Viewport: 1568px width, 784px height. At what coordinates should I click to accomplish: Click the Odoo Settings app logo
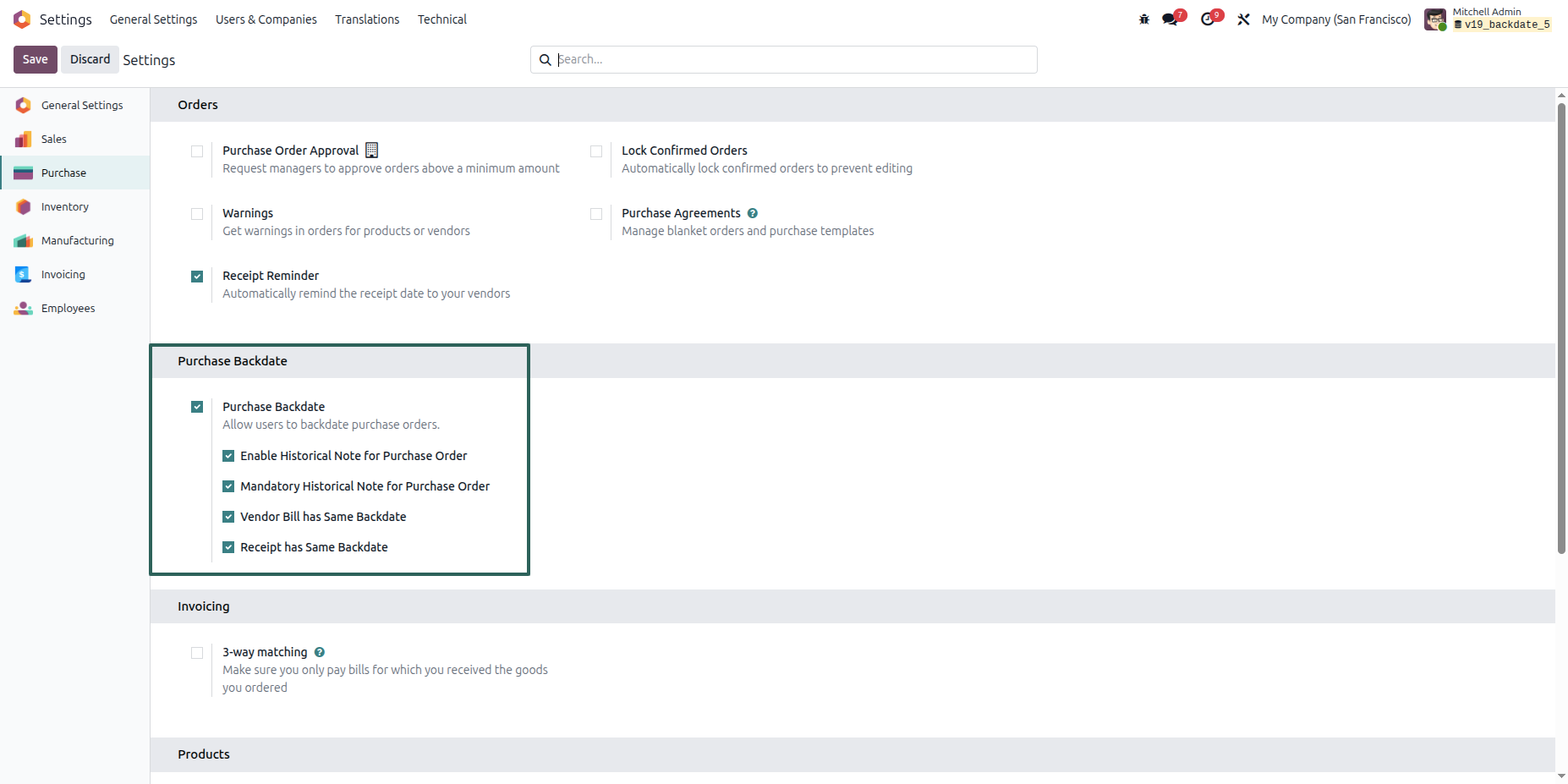pyautogui.click(x=22, y=19)
